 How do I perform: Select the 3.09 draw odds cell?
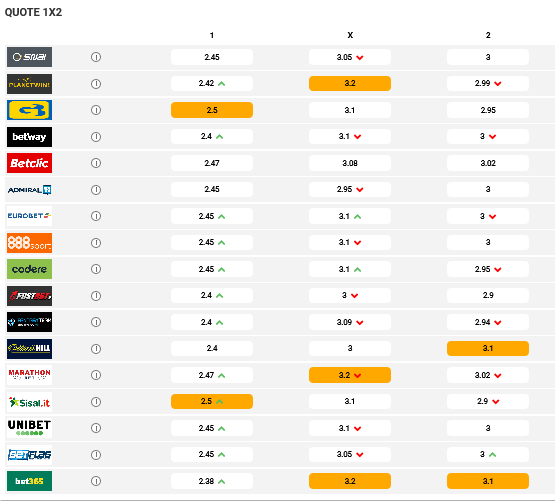click(x=350, y=322)
